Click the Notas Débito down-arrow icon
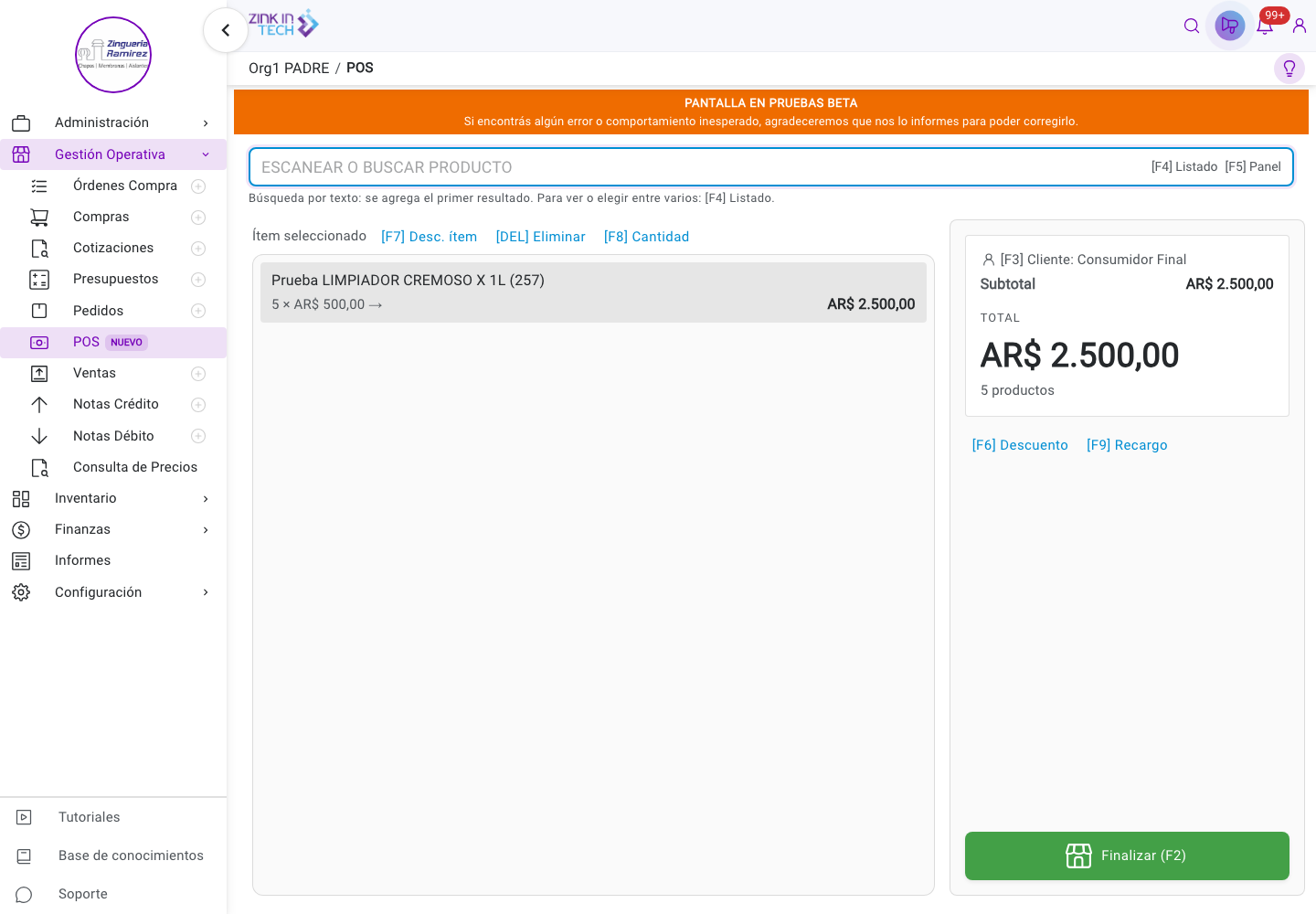This screenshot has width=1316, height=914. point(39,436)
